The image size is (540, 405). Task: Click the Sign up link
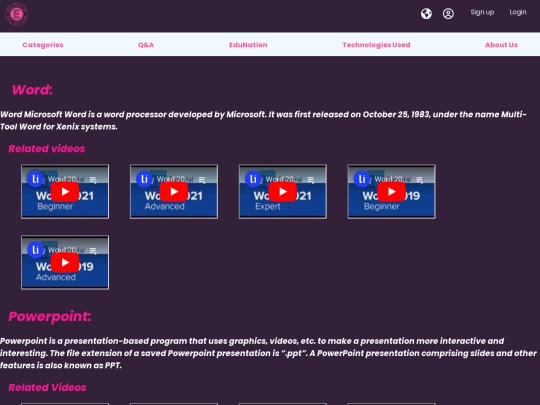point(482,12)
